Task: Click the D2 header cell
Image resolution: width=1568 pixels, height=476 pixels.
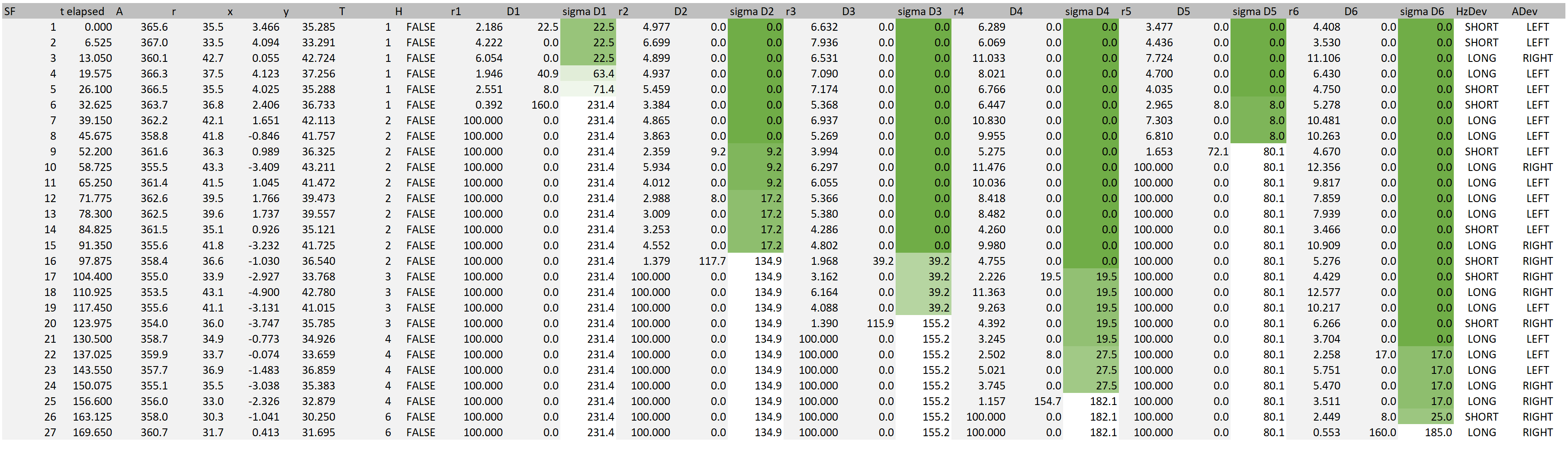Action: [x=681, y=12]
